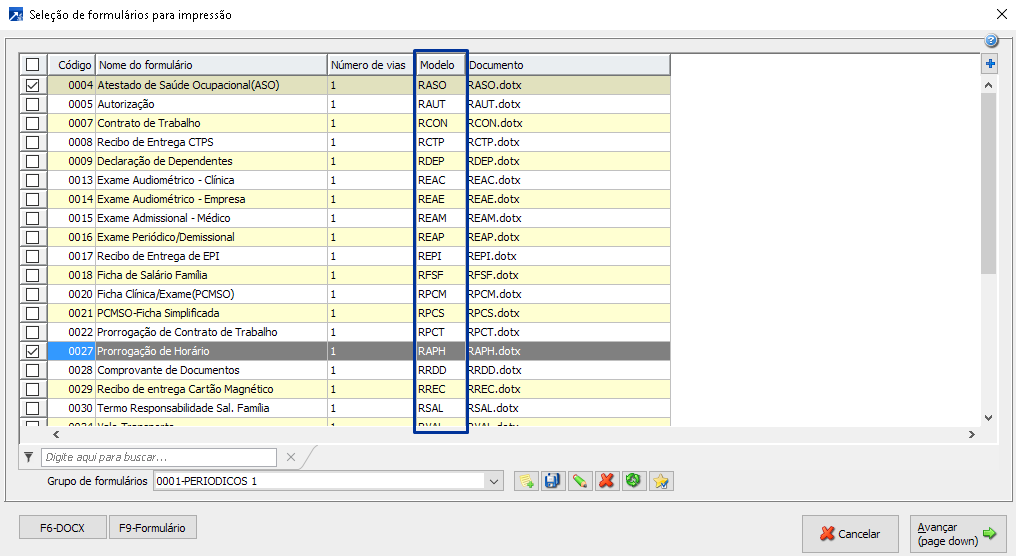Click the blue help question mark icon
The image size is (1016, 556).
pyautogui.click(x=991, y=41)
